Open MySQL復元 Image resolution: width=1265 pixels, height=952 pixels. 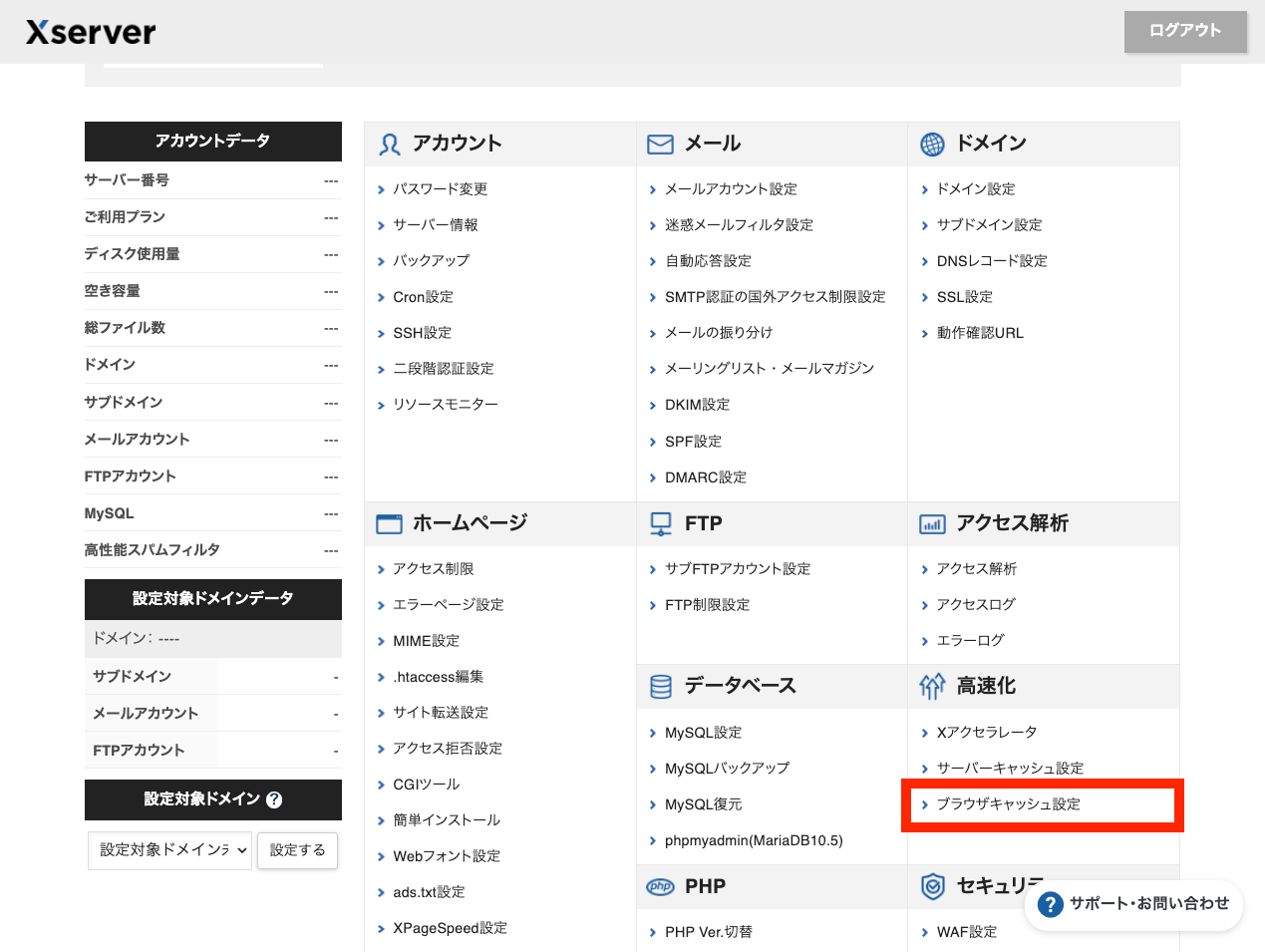click(x=703, y=804)
